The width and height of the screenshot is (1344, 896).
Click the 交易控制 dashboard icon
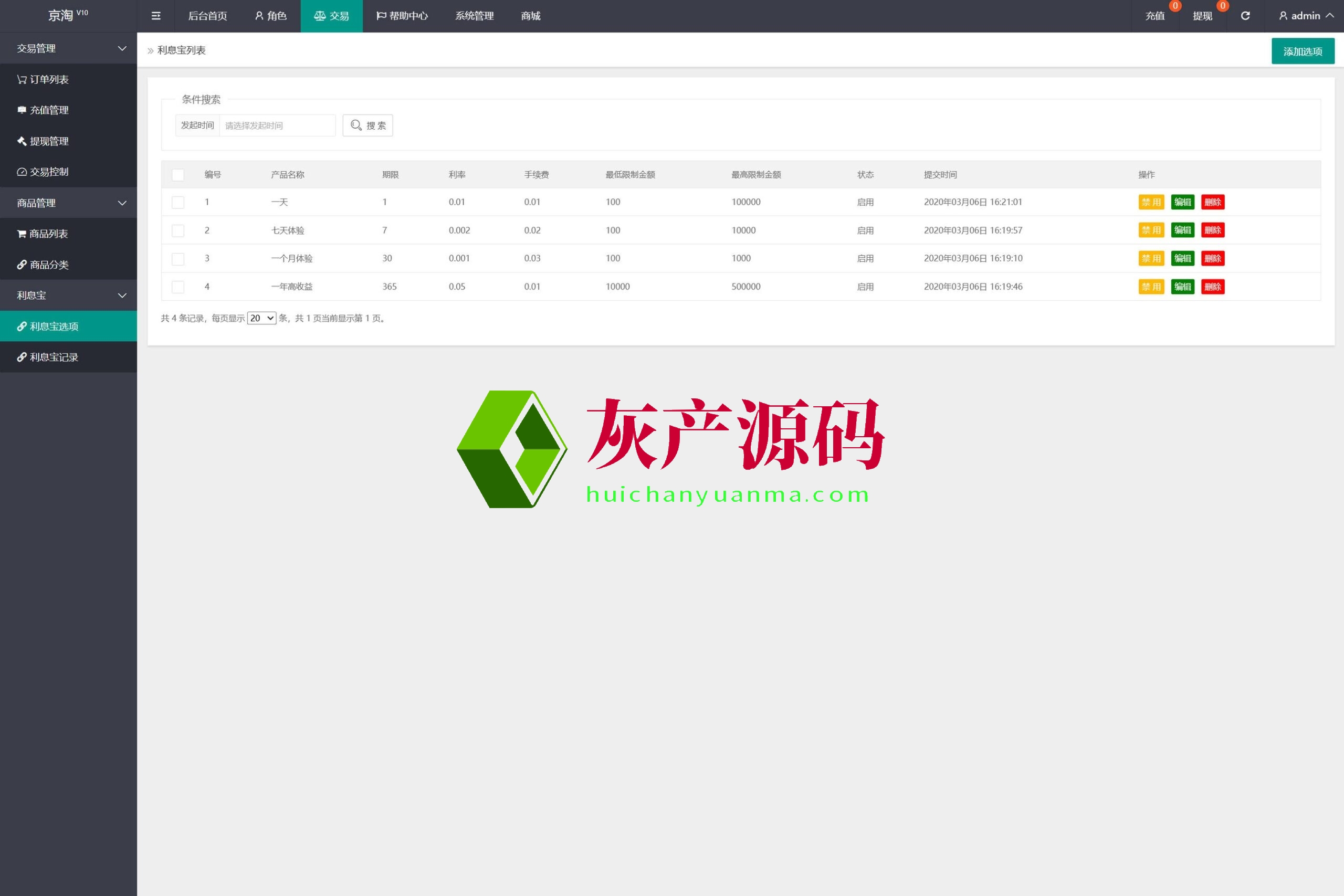pos(22,172)
